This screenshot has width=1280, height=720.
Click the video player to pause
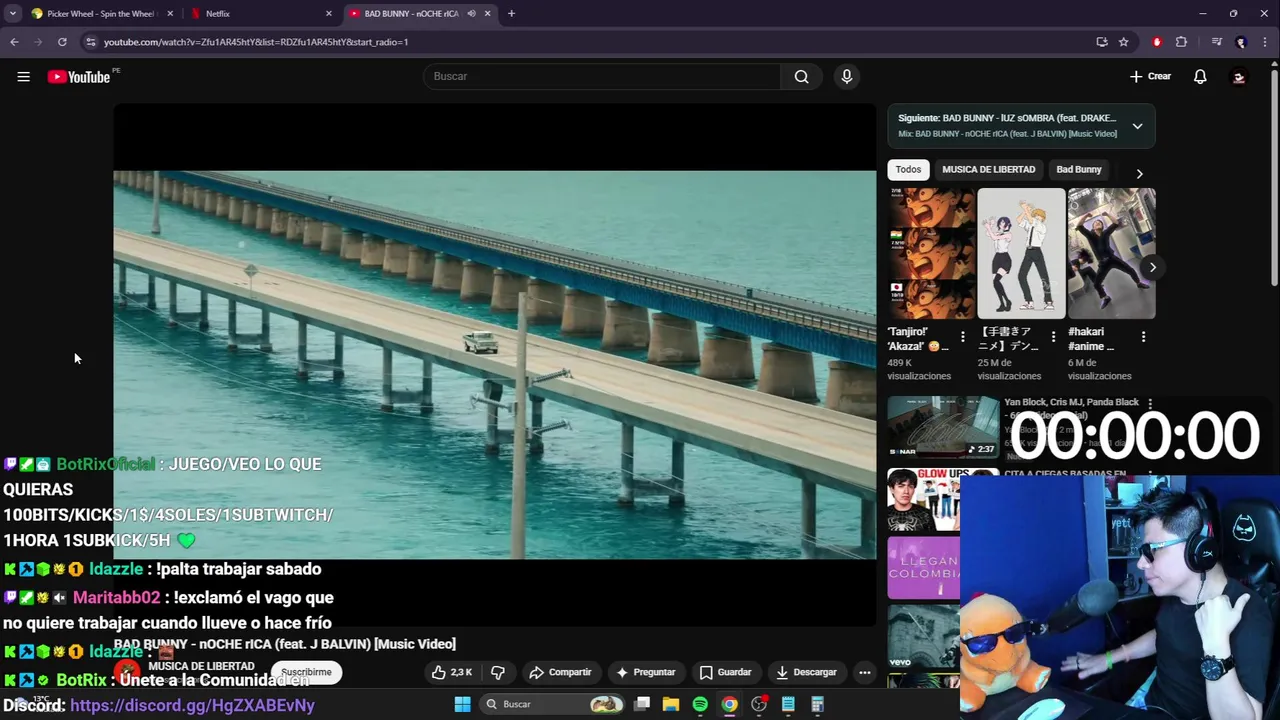tap(495, 365)
